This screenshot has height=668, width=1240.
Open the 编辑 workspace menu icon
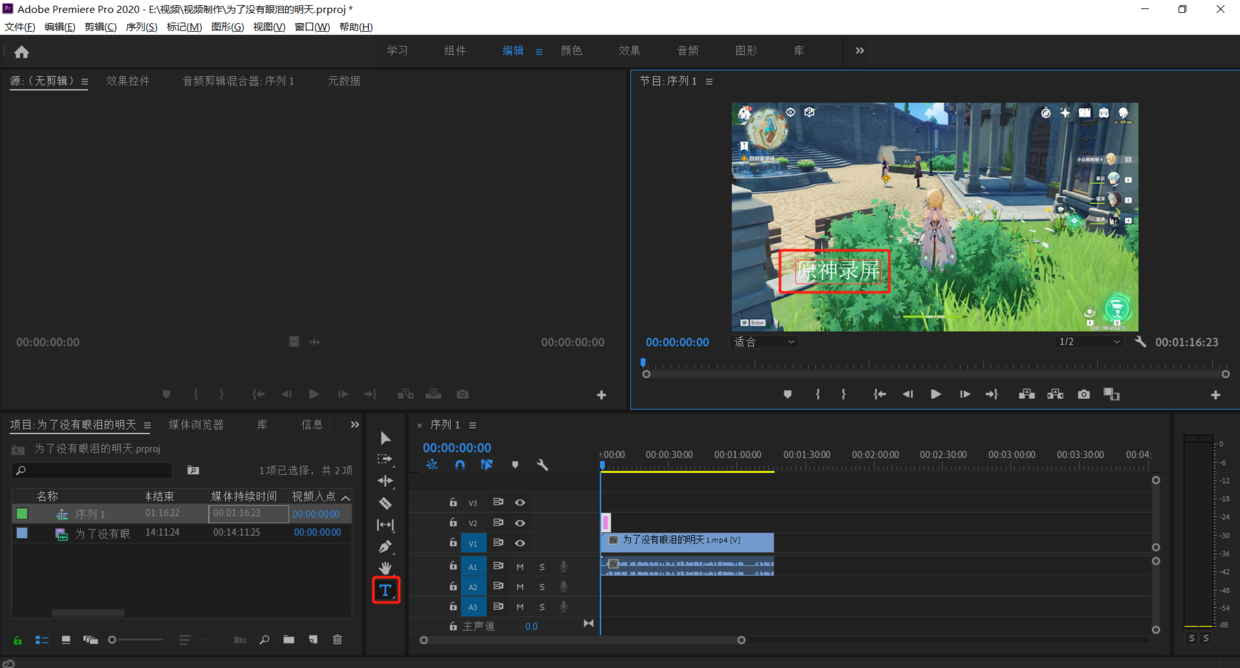(539, 51)
